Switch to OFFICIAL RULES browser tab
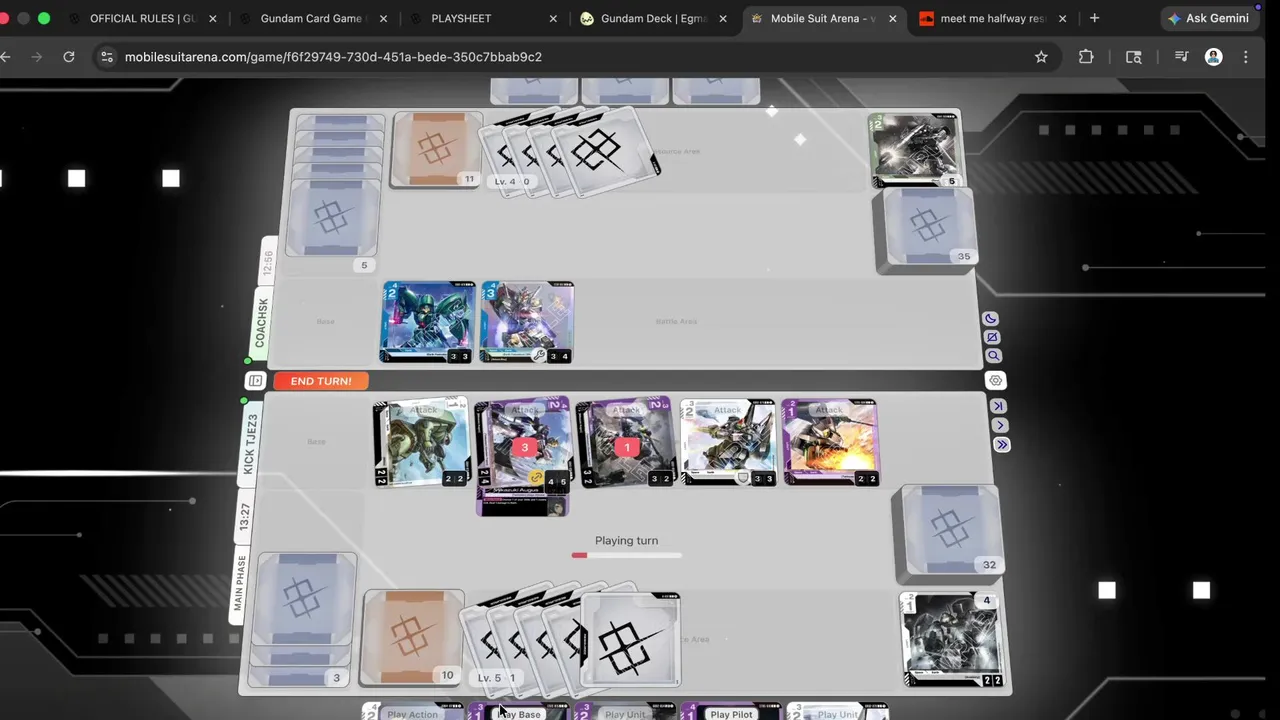Image resolution: width=1280 pixels, height=720 pixels. click(x=144, y=18)
